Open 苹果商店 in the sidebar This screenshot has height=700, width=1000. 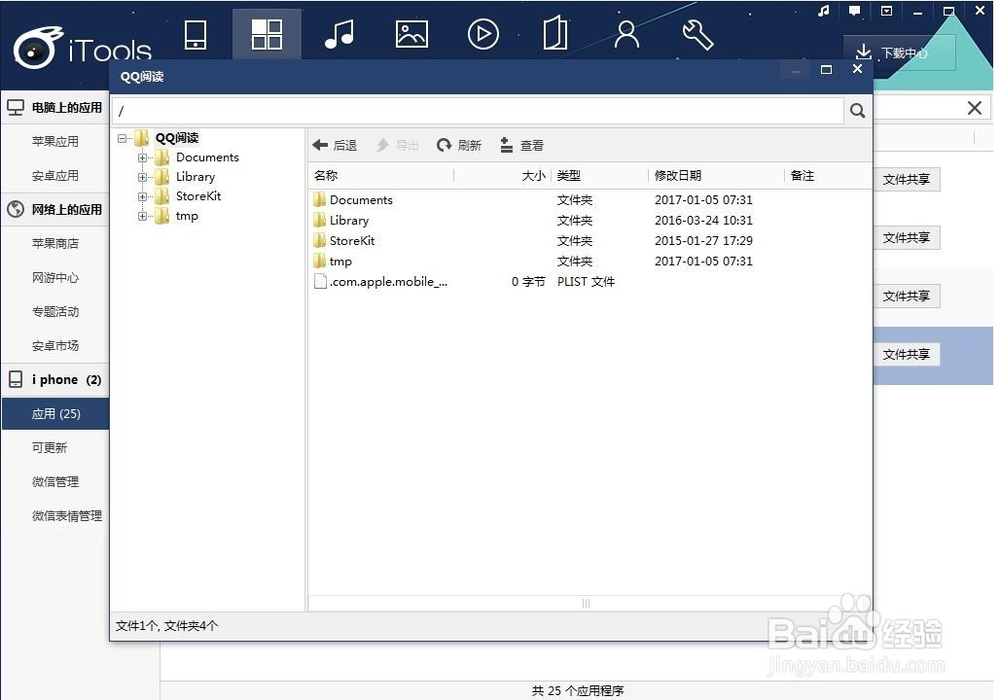[x=55, y=244]
